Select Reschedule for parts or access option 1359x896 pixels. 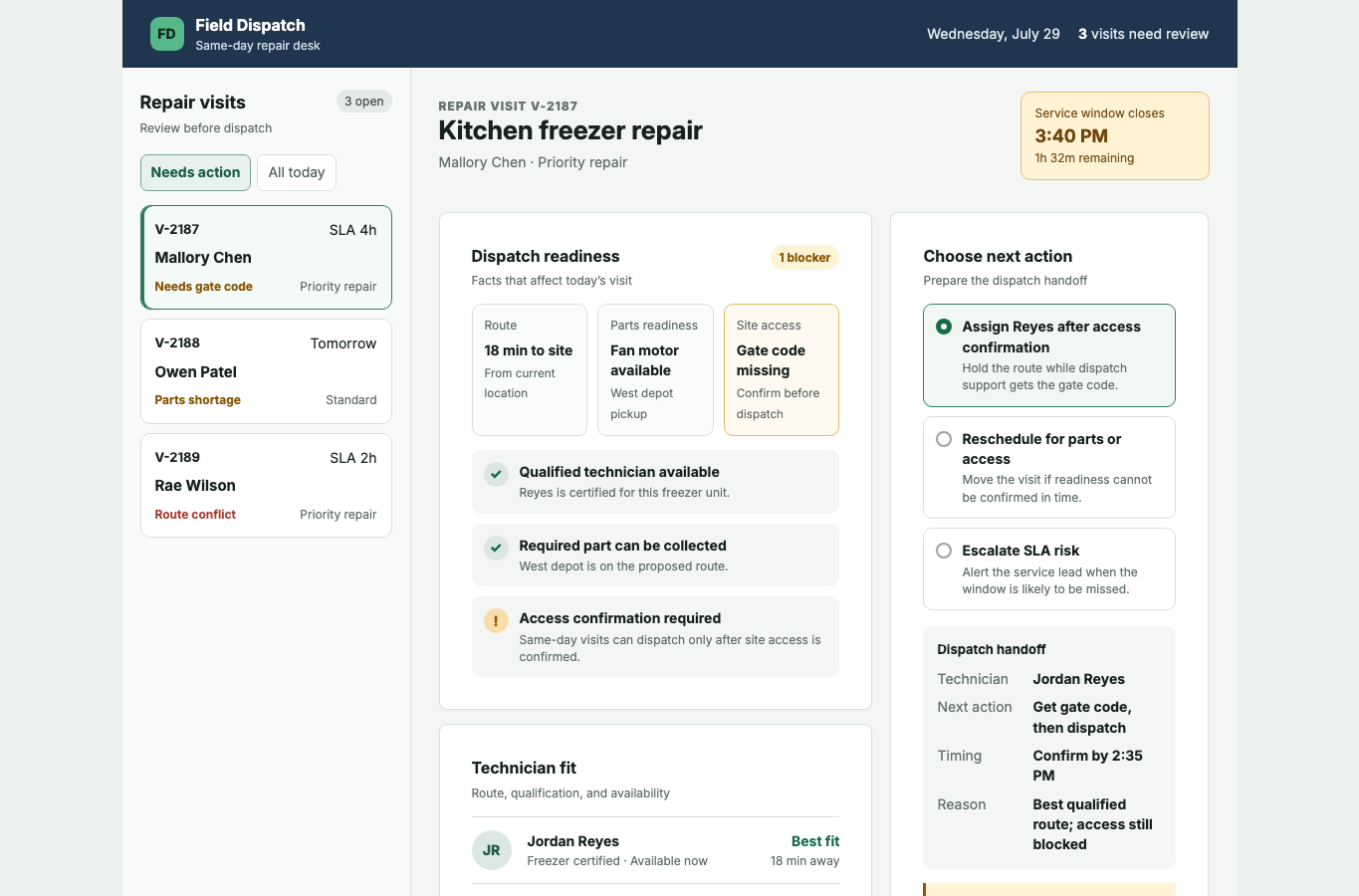click(x=1049, y=467)
